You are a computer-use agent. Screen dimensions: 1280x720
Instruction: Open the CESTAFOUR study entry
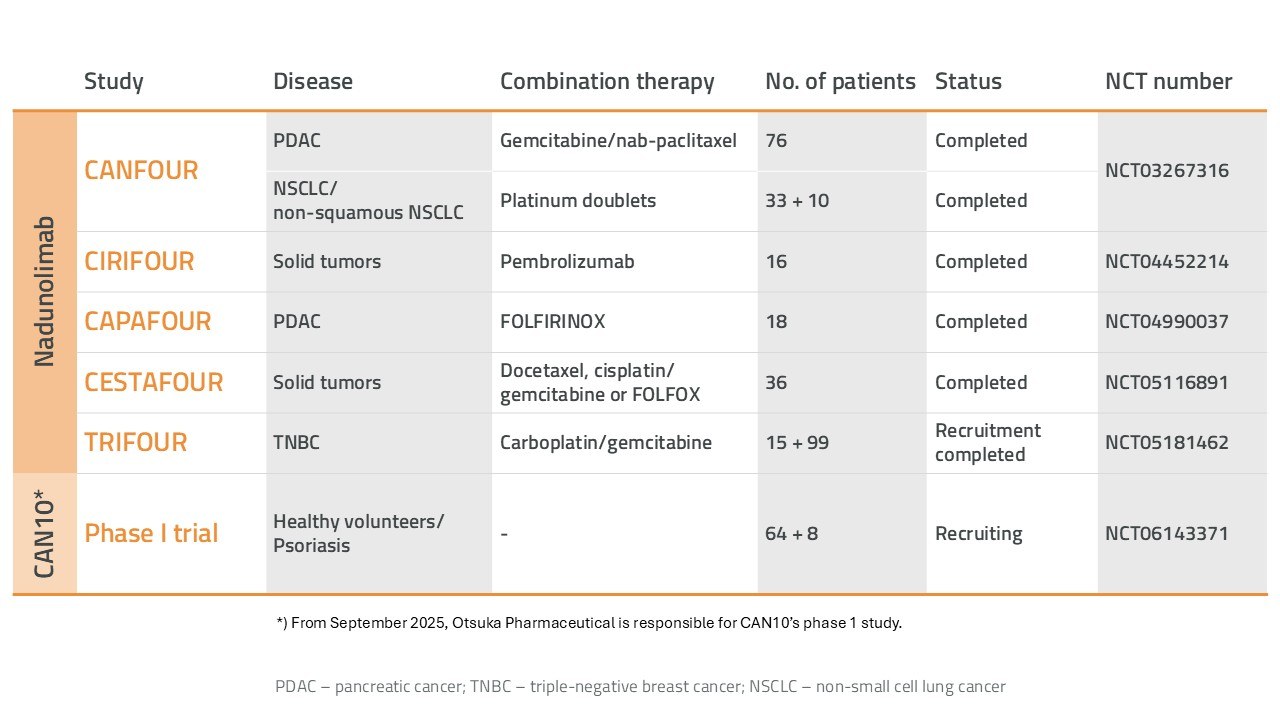pos(153,382)
